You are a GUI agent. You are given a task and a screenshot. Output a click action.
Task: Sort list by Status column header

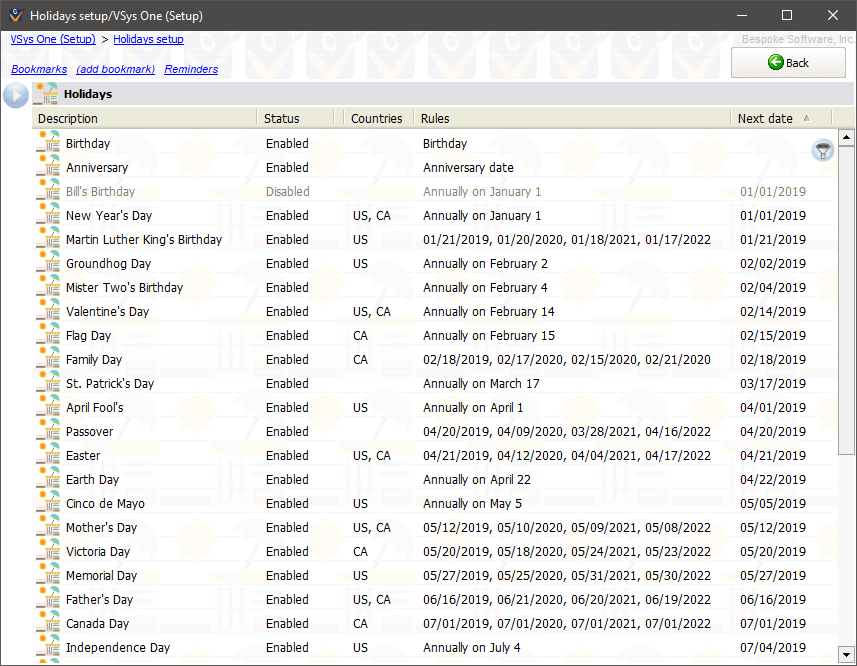[282, 118]
